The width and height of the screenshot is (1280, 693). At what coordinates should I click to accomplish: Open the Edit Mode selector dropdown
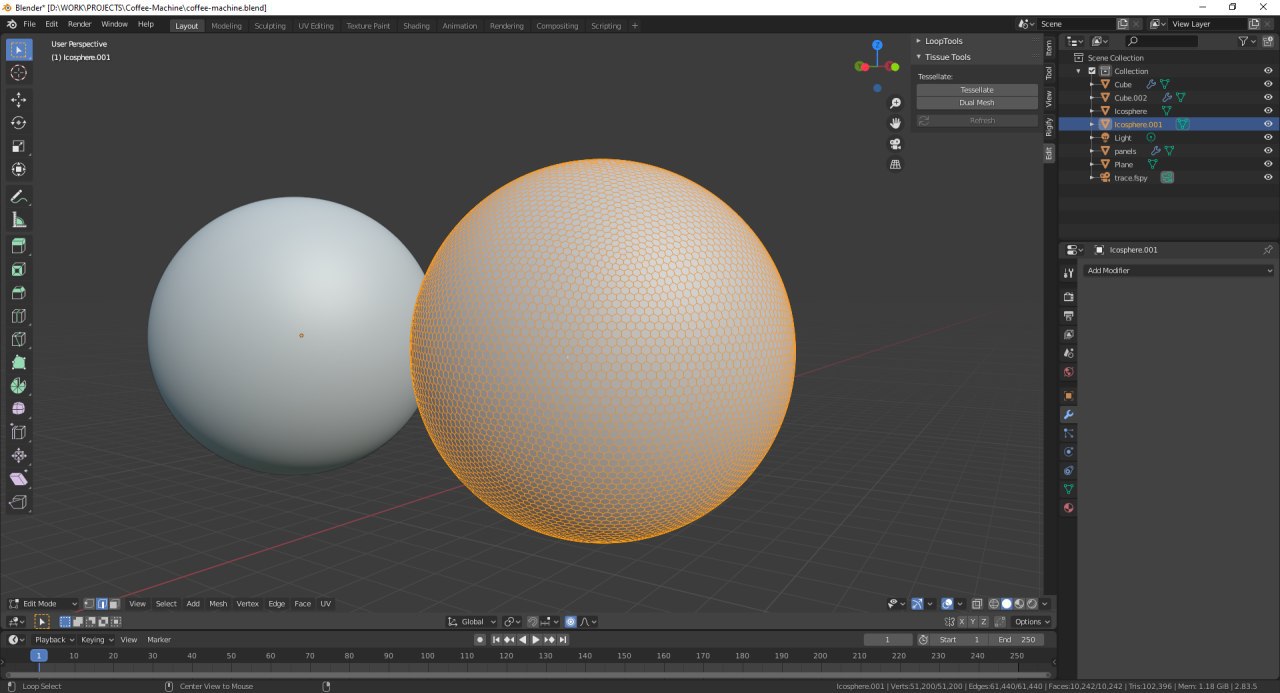click(x=43, y=604)
